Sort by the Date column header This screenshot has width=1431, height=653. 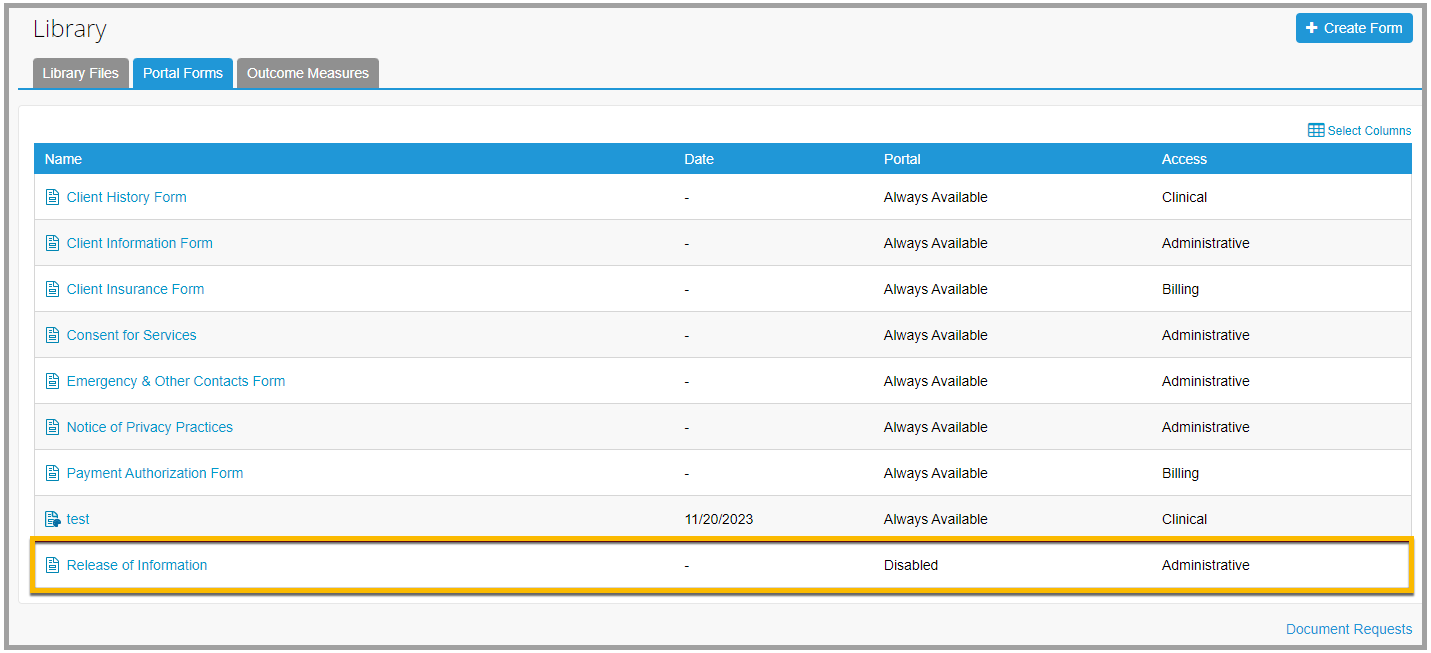click(699, 159)
